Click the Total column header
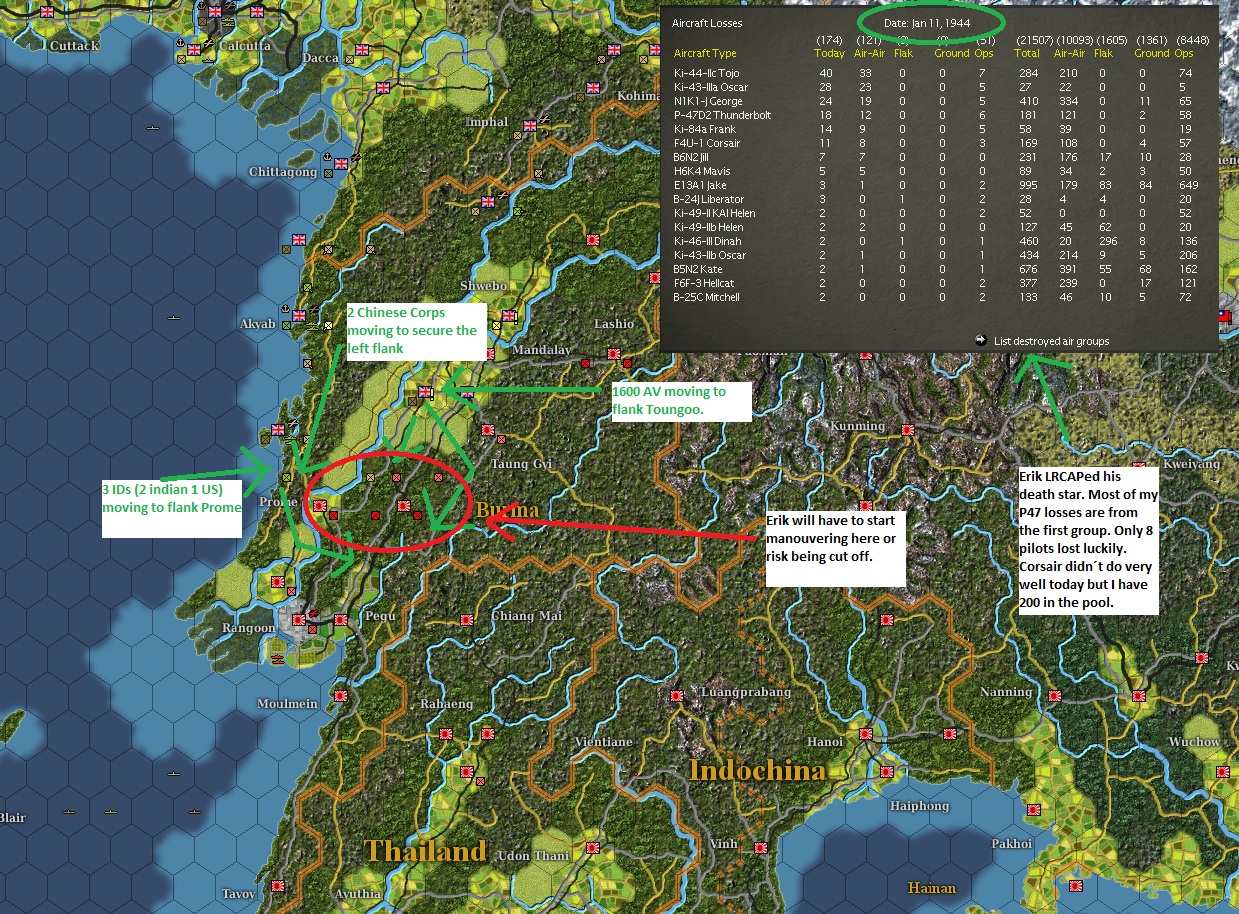 [x=1027, y=53]
